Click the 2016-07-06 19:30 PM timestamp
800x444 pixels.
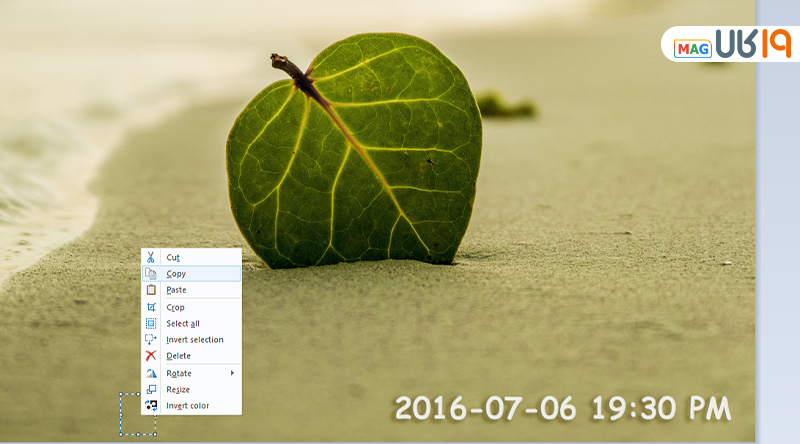(563, 408)
